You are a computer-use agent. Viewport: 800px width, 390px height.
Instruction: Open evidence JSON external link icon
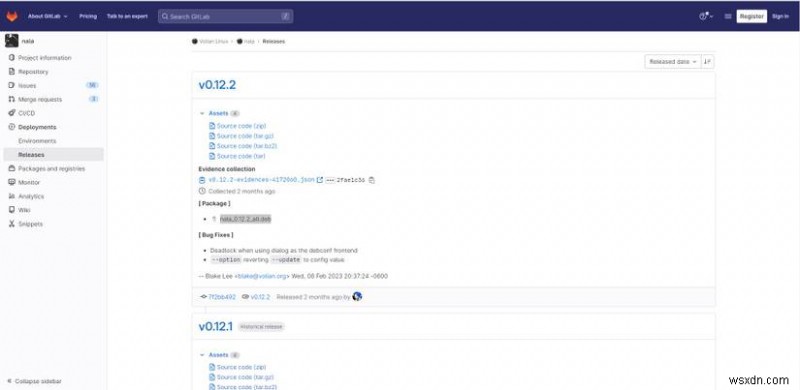(320, 180)
